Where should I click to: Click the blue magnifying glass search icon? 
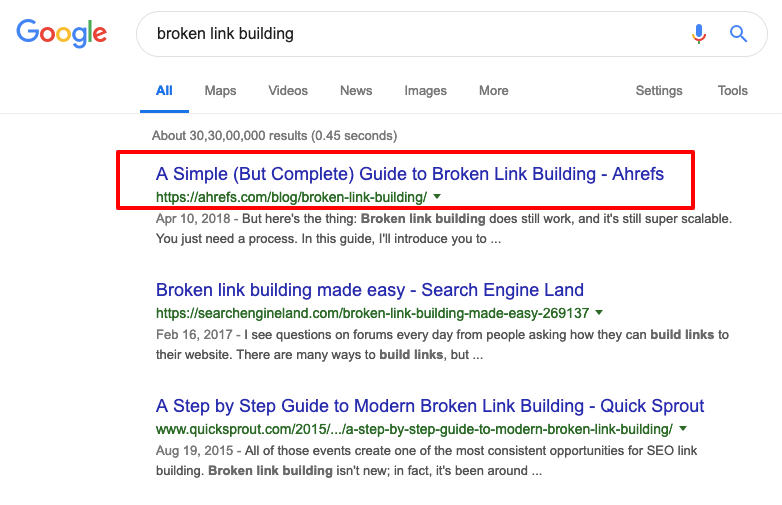[739, 34]
